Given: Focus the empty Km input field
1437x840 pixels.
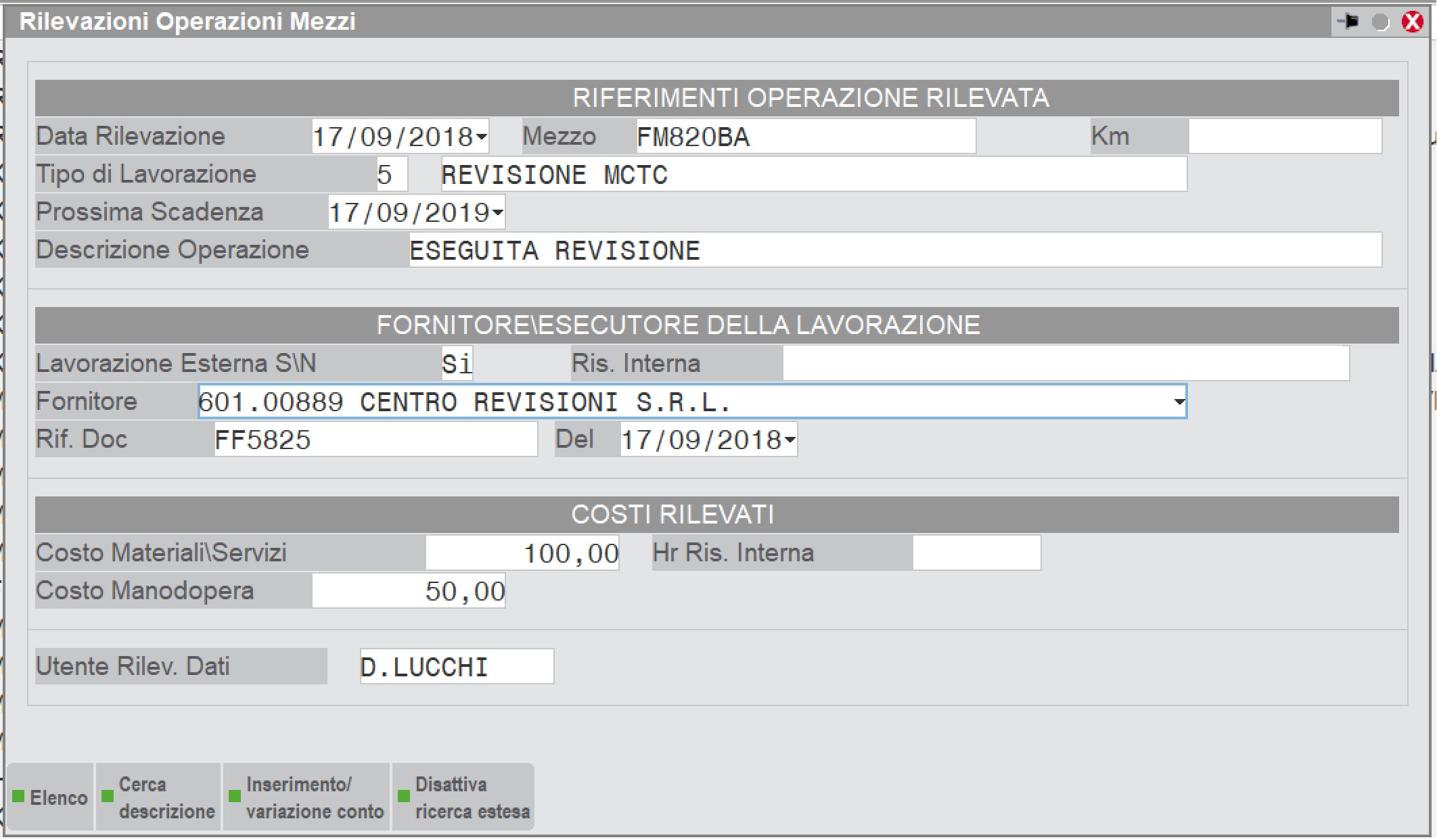Looking at the screenshot, I should pos(1284,137).
